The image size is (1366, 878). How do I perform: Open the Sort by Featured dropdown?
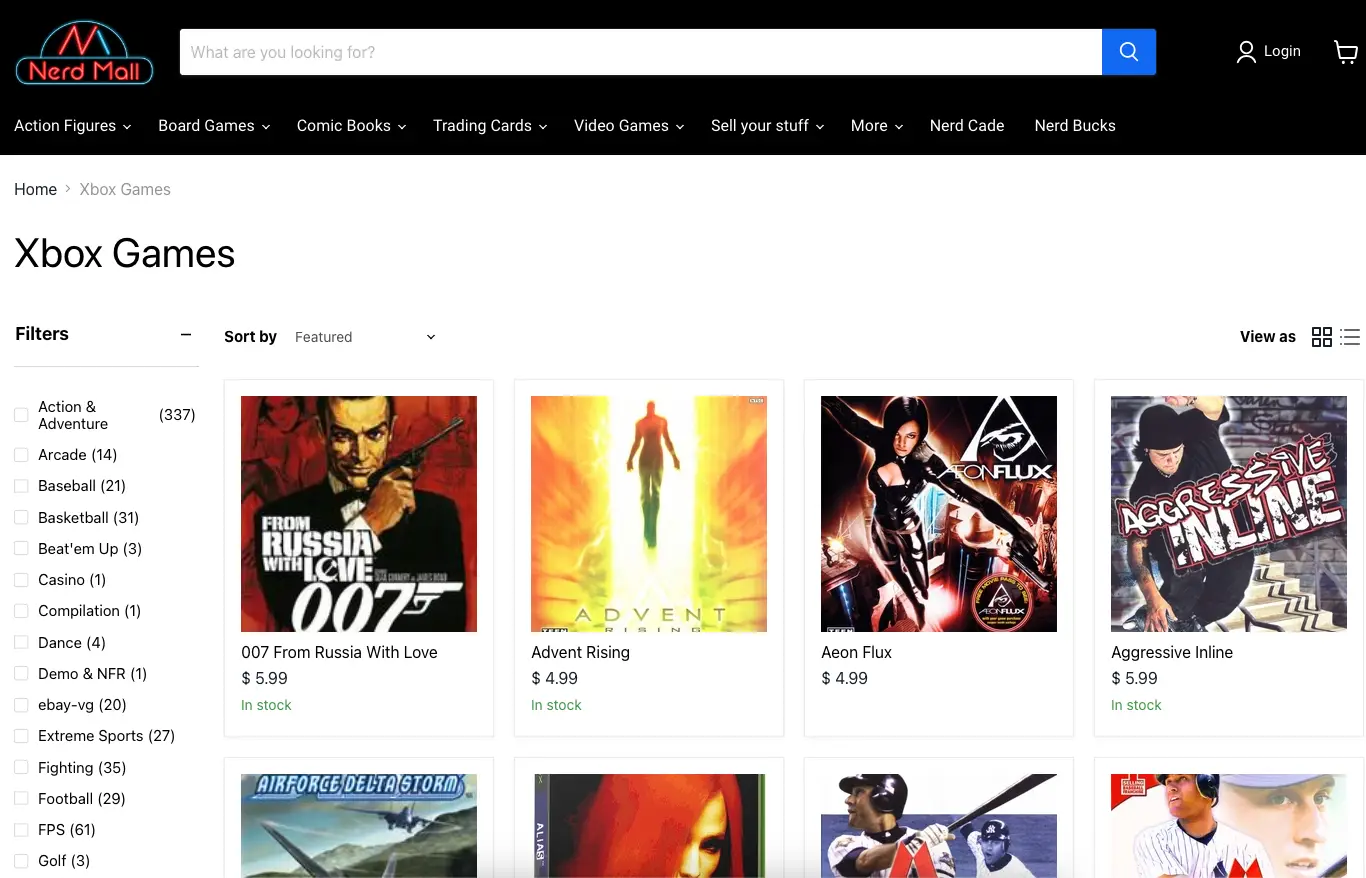(365, 337)
